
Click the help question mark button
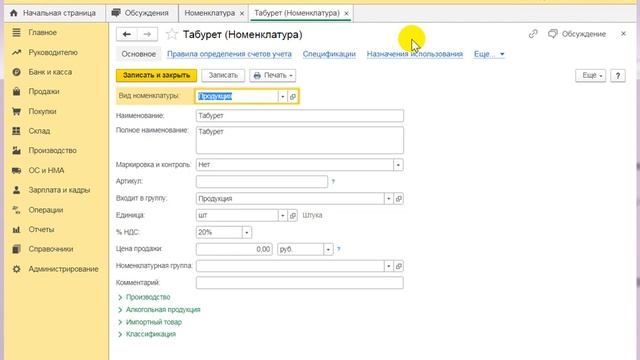618,76
